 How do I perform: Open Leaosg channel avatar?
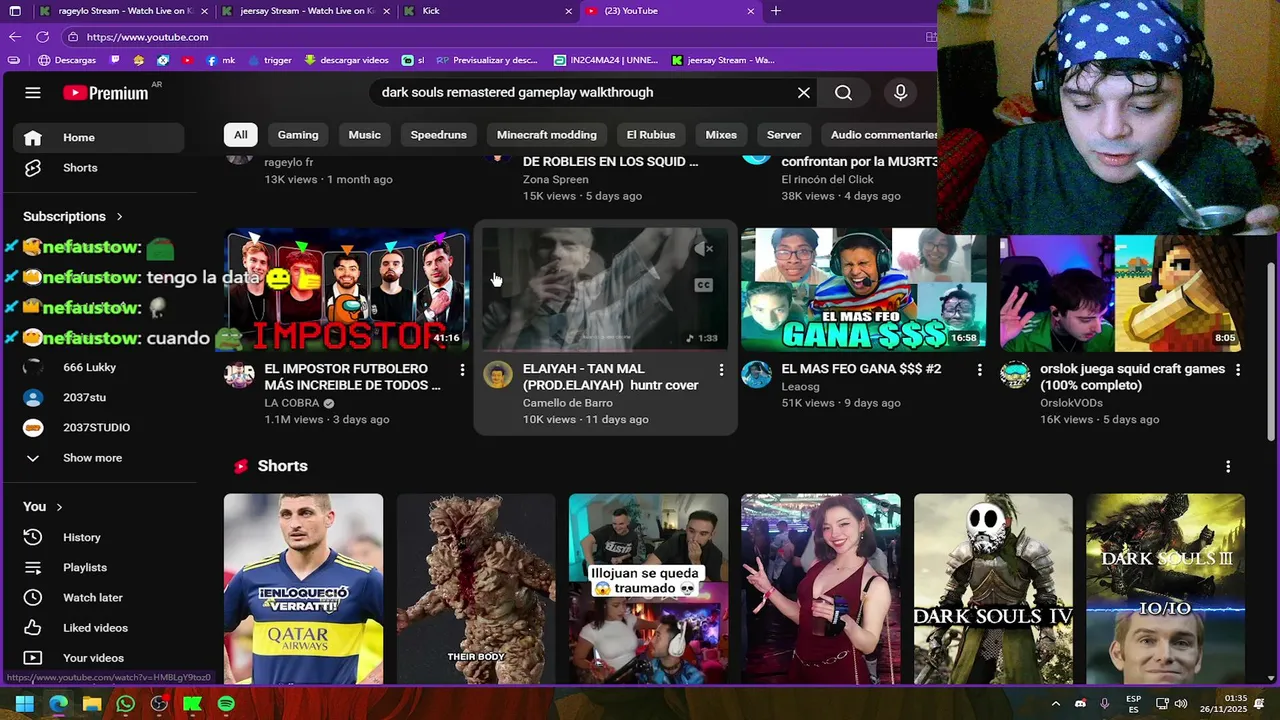pos(756,375)
